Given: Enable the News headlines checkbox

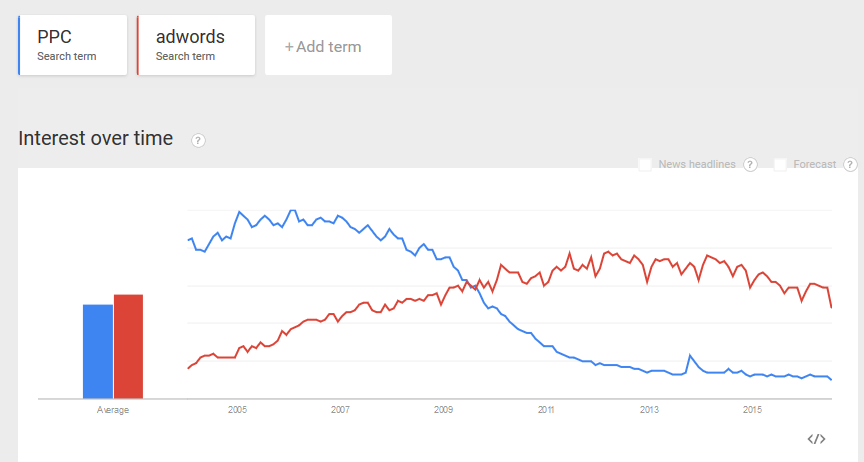Looking at the screenshot, I should 645,164.
